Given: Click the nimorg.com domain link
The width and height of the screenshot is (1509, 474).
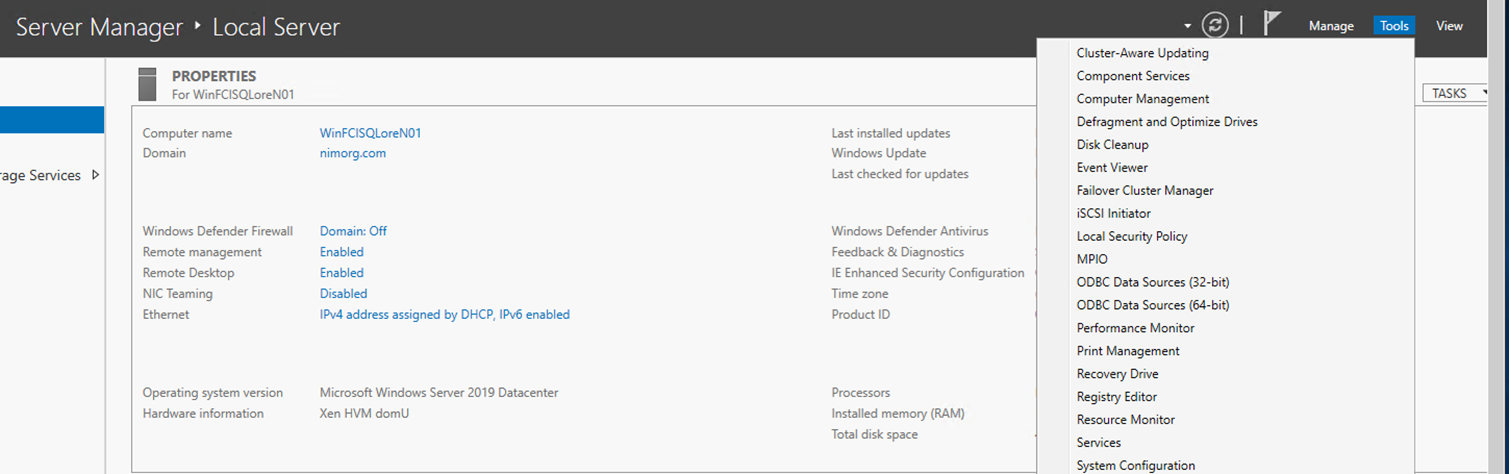Looking at the screenshot, I should [x=353, y=153].
